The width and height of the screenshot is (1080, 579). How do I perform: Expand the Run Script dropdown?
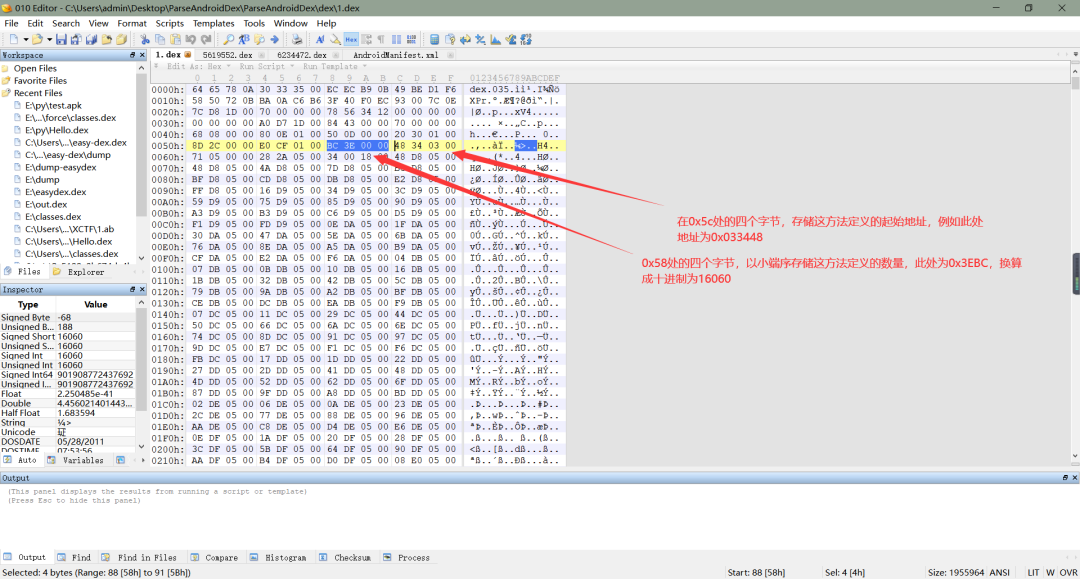tap(292, 66)
